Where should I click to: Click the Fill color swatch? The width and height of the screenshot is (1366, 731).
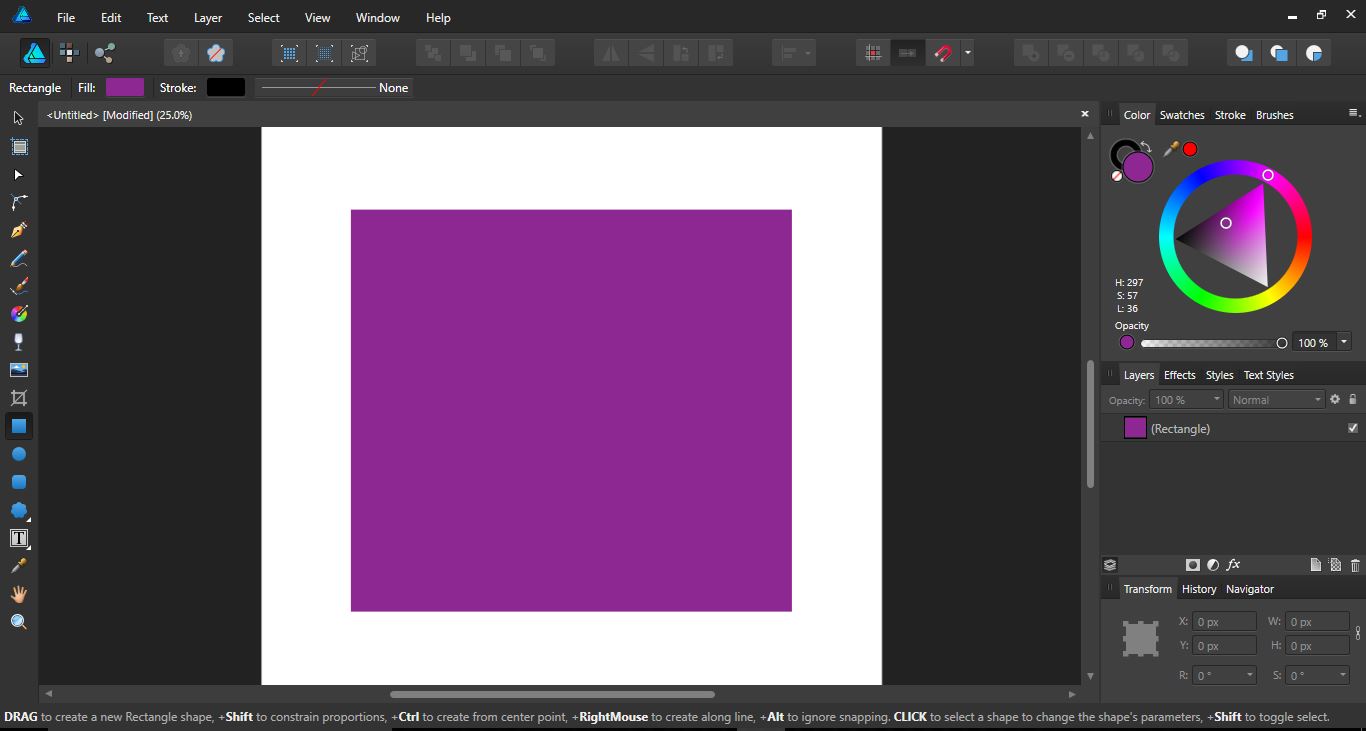tap(124, 87)
